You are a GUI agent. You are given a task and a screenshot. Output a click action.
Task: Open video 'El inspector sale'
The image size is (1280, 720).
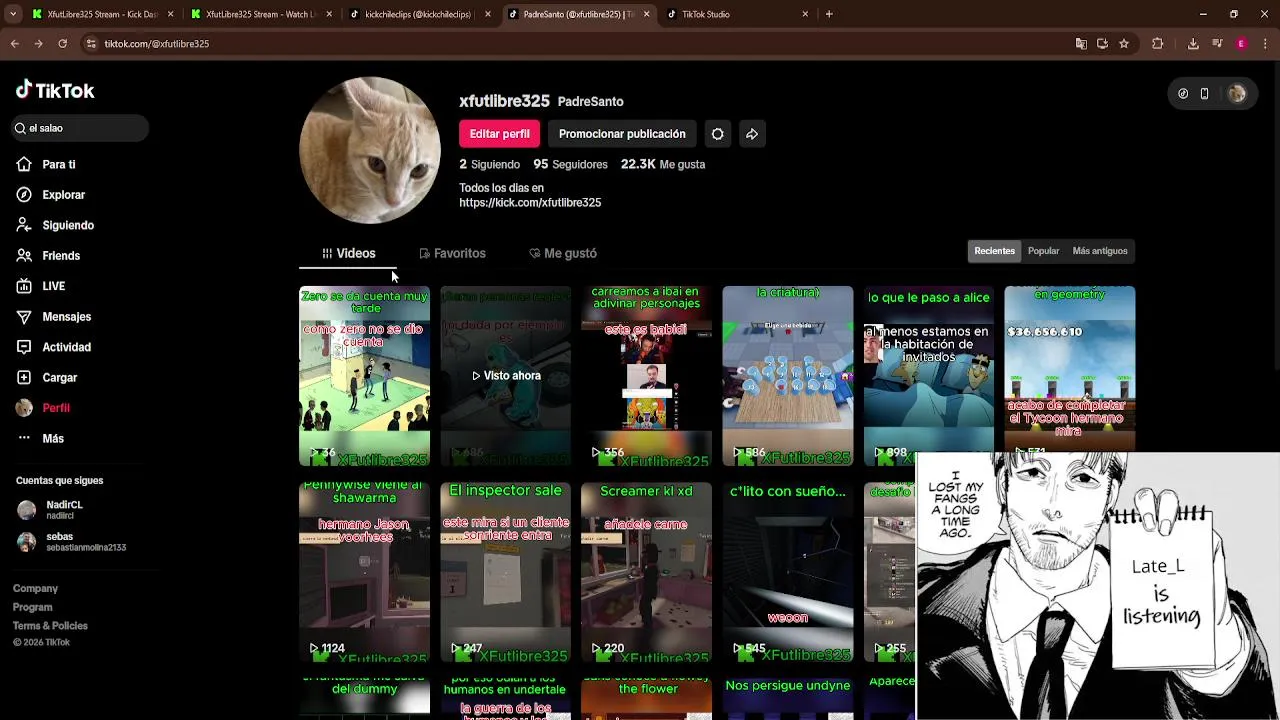point(505,572)
